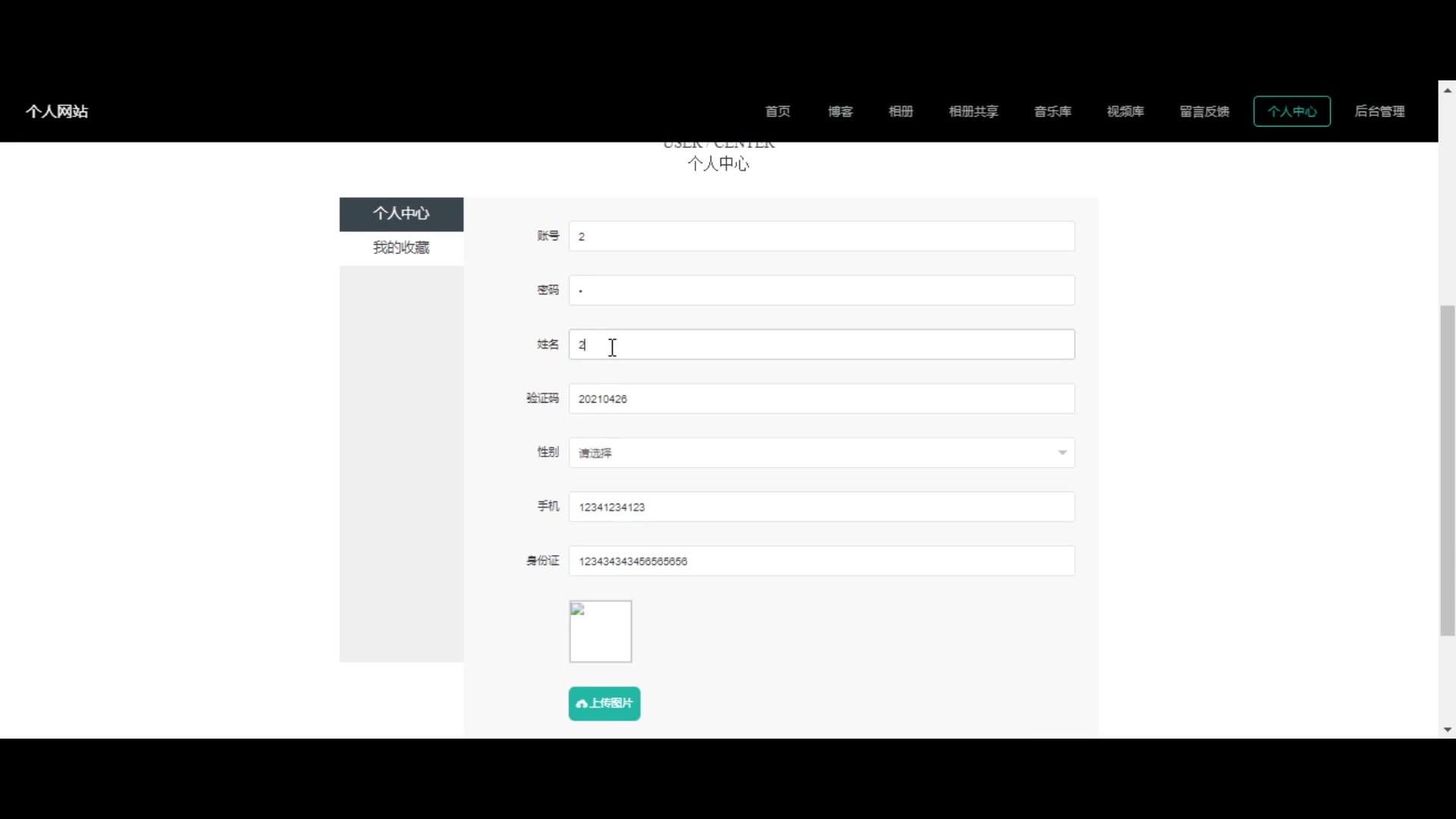This screenshot has width=1456, height=819.
Task: Navigate to 相册共享
Action: pyautogui.click(x=973, y=111)
